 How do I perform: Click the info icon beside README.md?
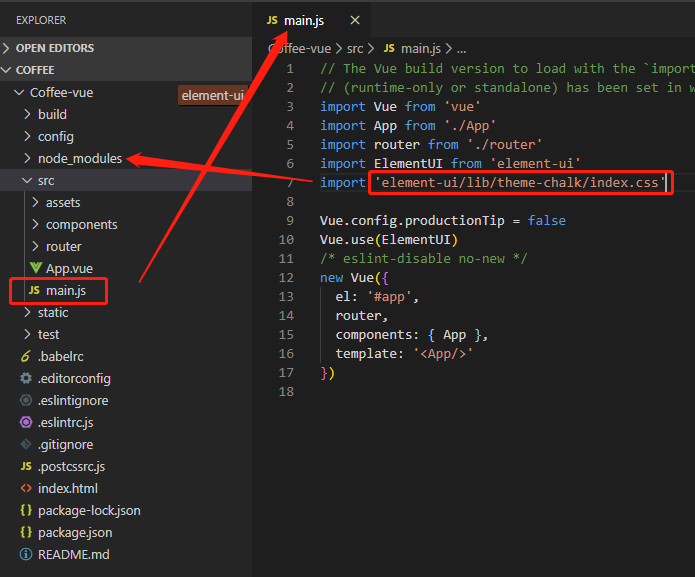pos(26,554)
